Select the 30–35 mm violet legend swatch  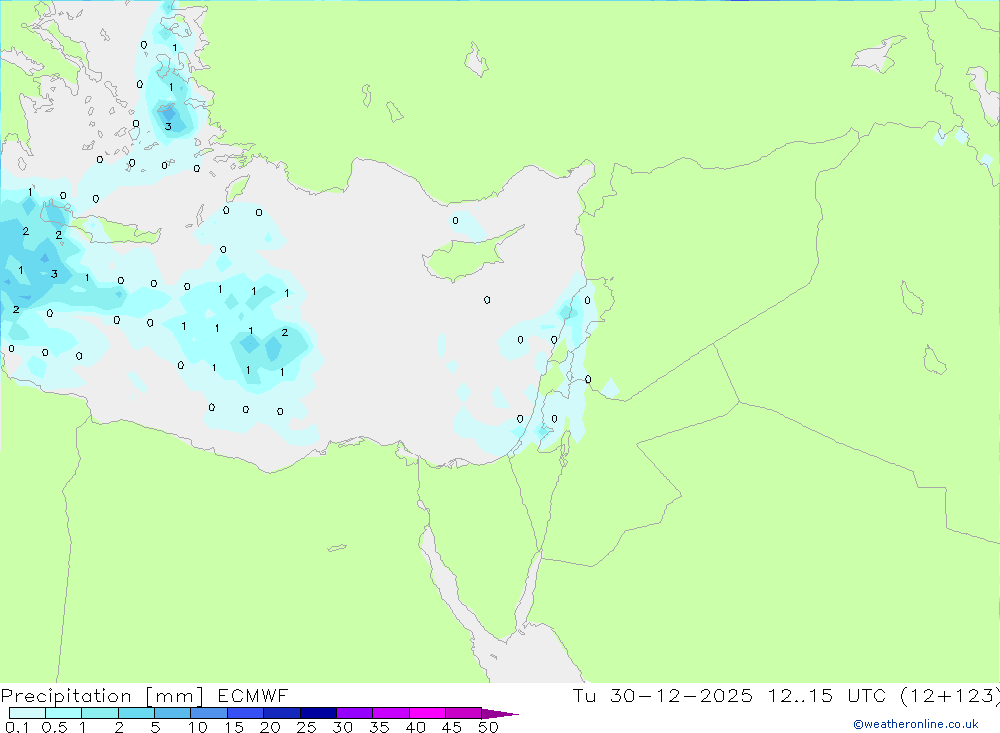pyautogui.click(x=355, y=713)
